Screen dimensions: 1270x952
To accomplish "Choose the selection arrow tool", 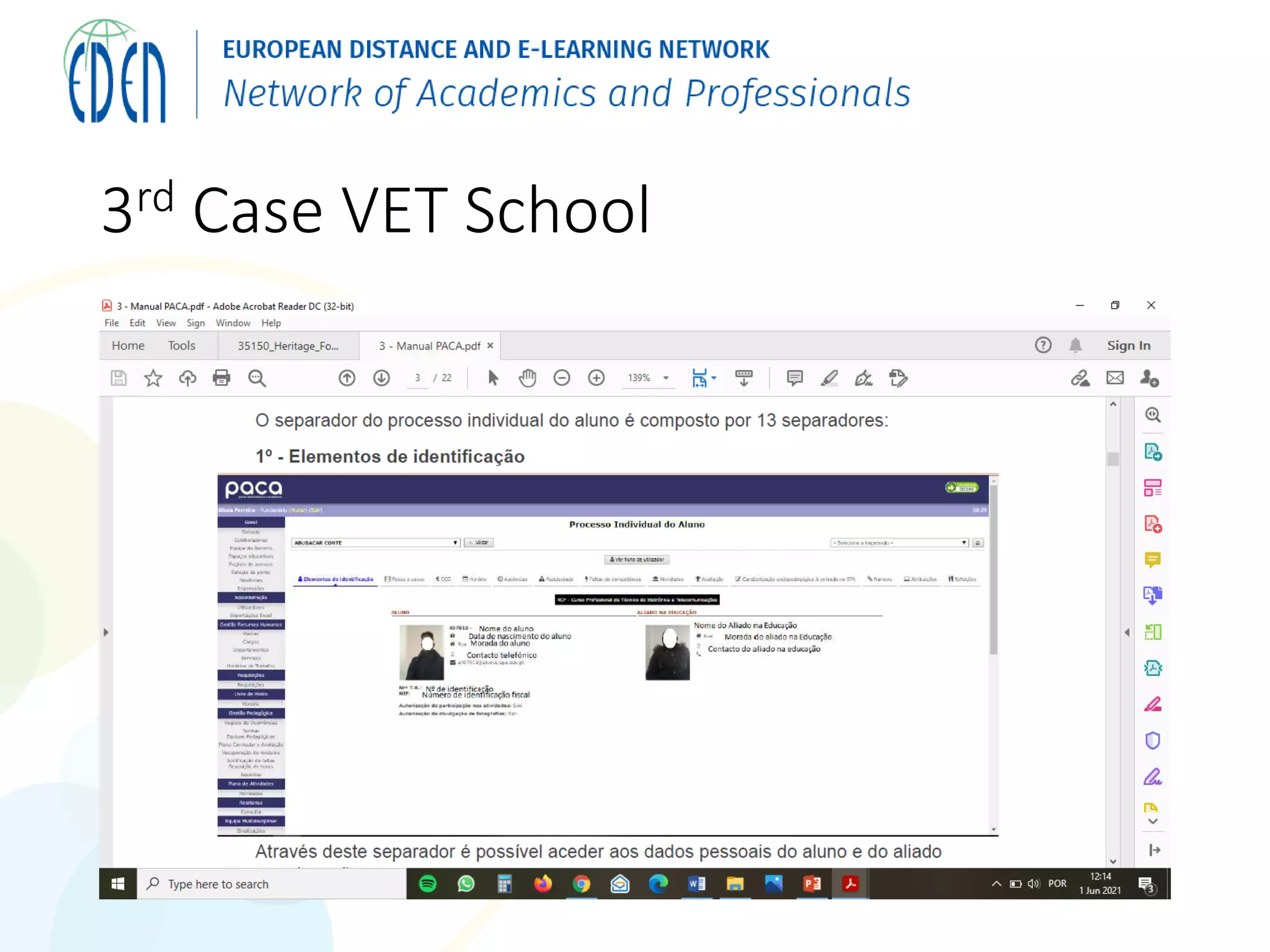I will (x=493, y=378).
